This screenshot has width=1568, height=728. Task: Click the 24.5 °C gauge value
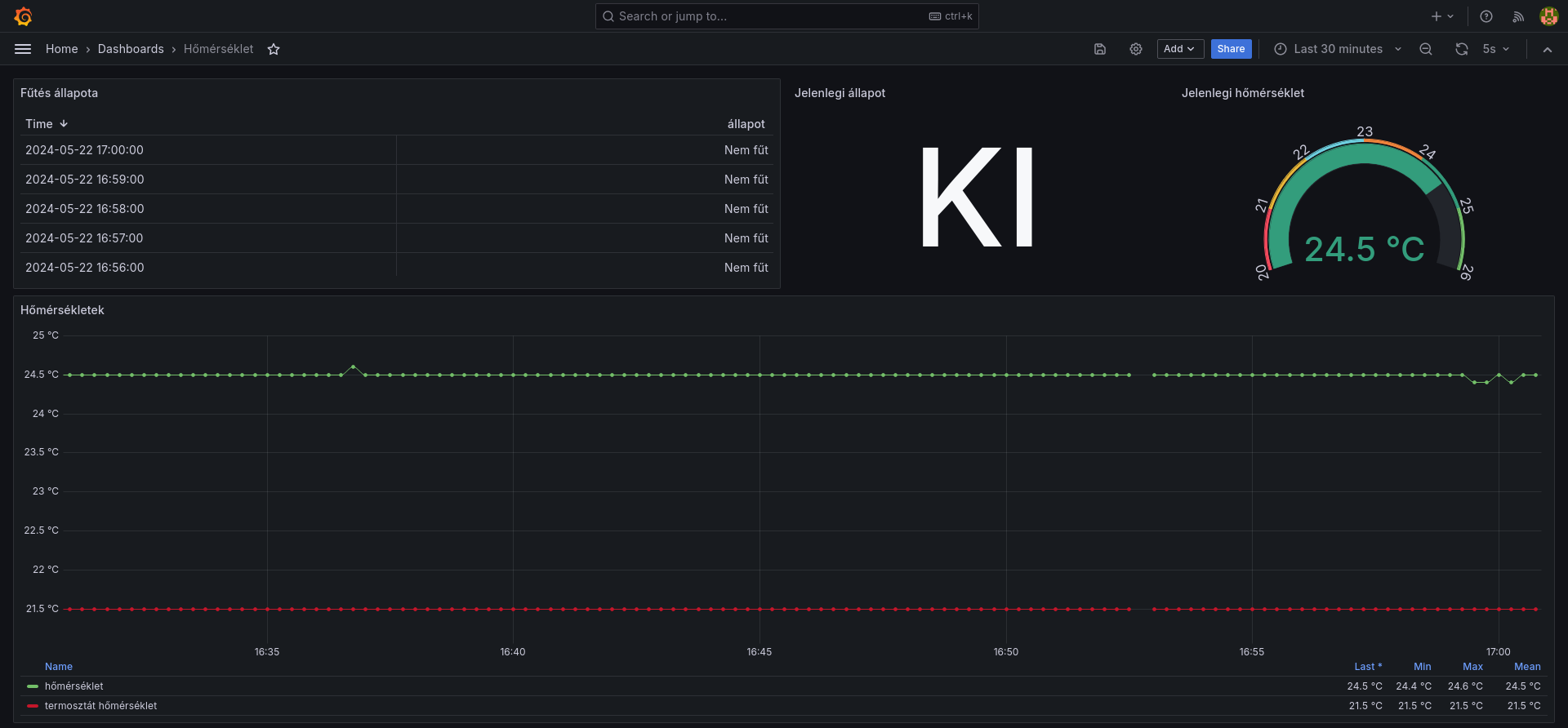coord(1364,249)
